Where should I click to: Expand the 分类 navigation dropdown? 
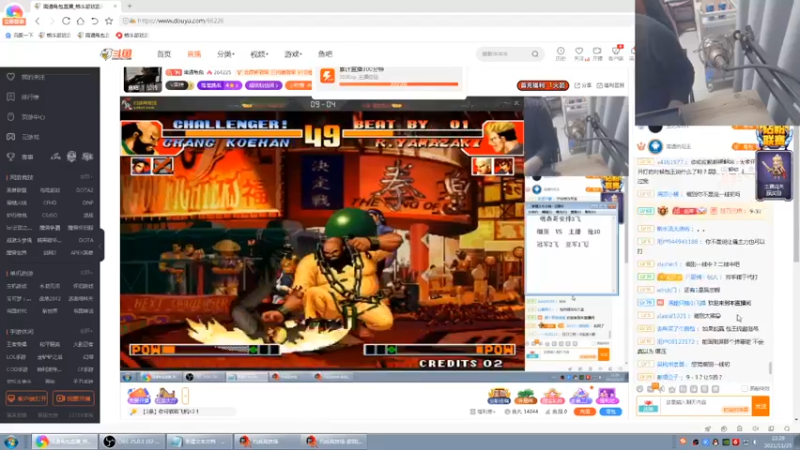click(226, 54)
